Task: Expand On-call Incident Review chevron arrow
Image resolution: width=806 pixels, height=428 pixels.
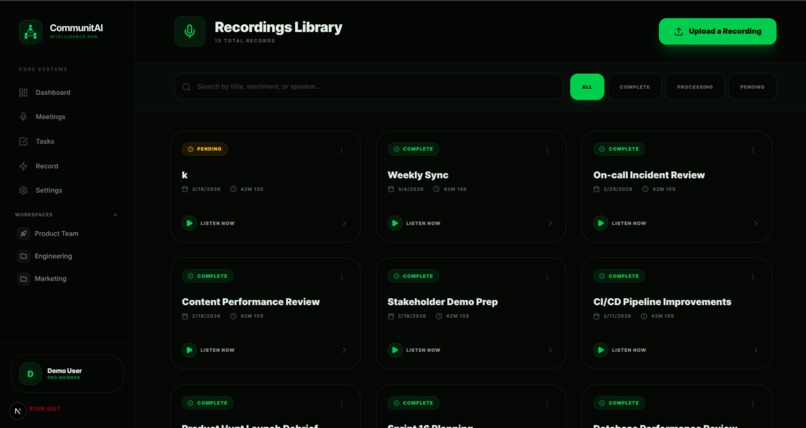Action: (x=755, y=224)
